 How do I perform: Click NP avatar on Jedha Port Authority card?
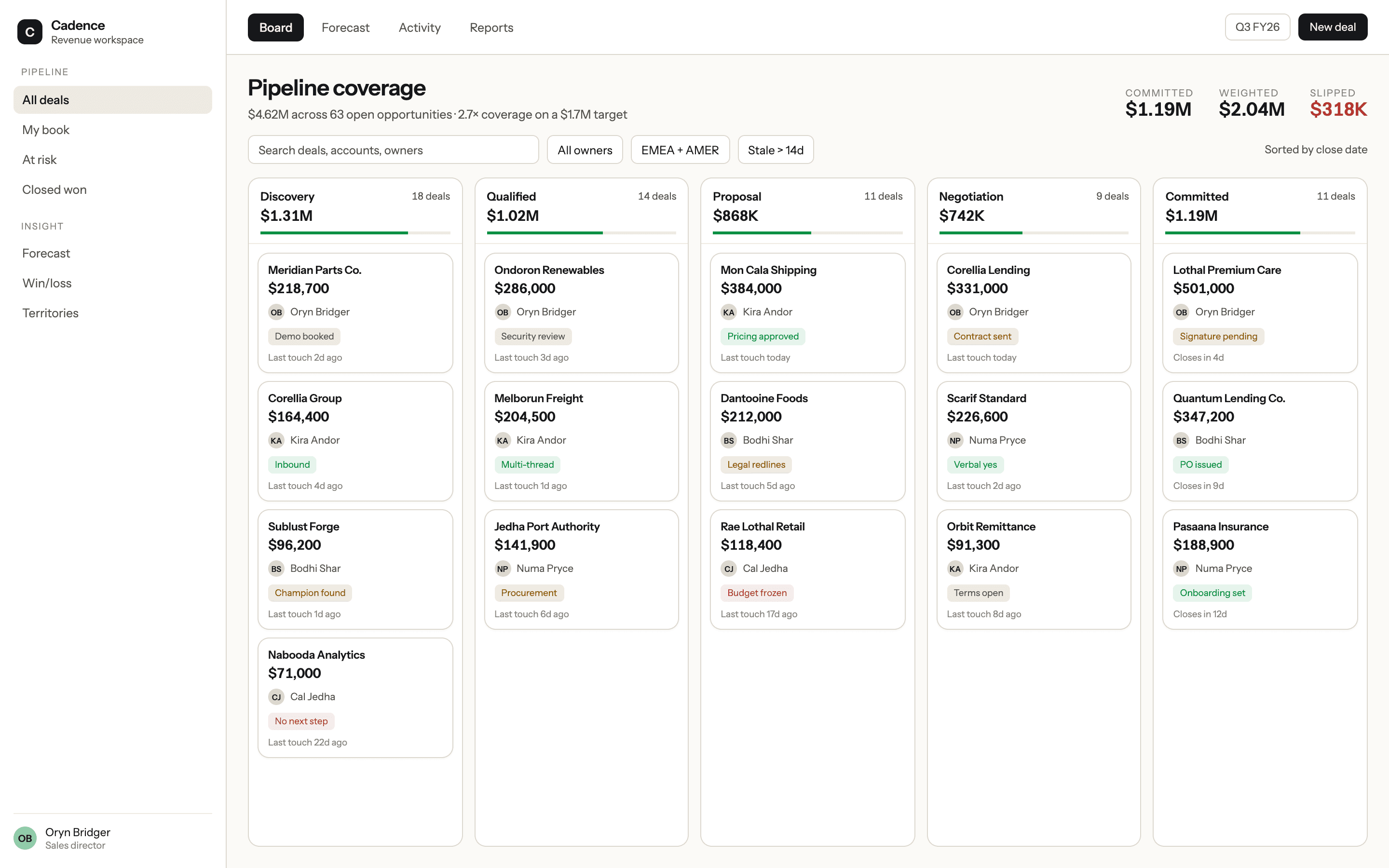coord(503,569)
